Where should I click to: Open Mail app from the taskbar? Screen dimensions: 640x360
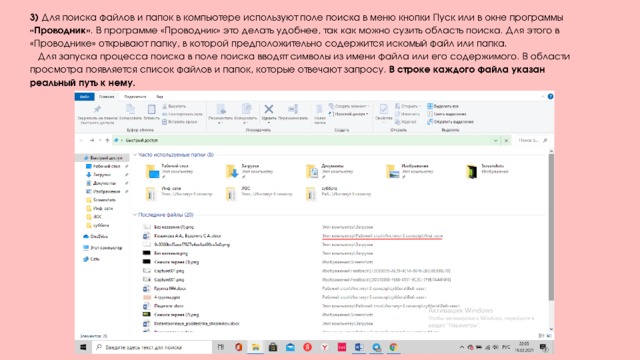click(290, 347)
